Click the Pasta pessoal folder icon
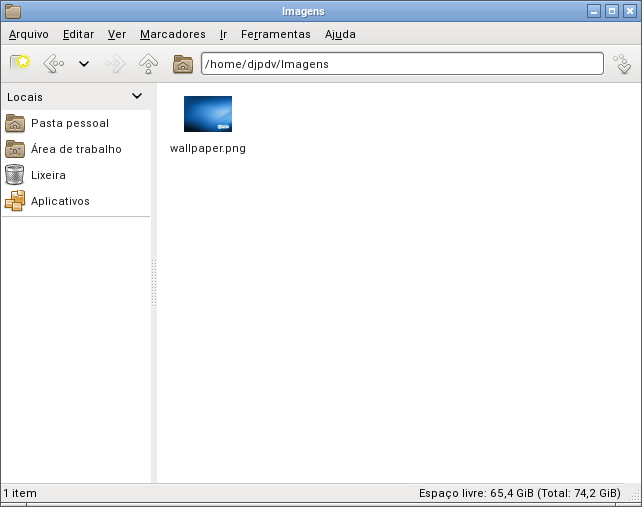The width and height of the screenshot is (642, 507). 15,123
